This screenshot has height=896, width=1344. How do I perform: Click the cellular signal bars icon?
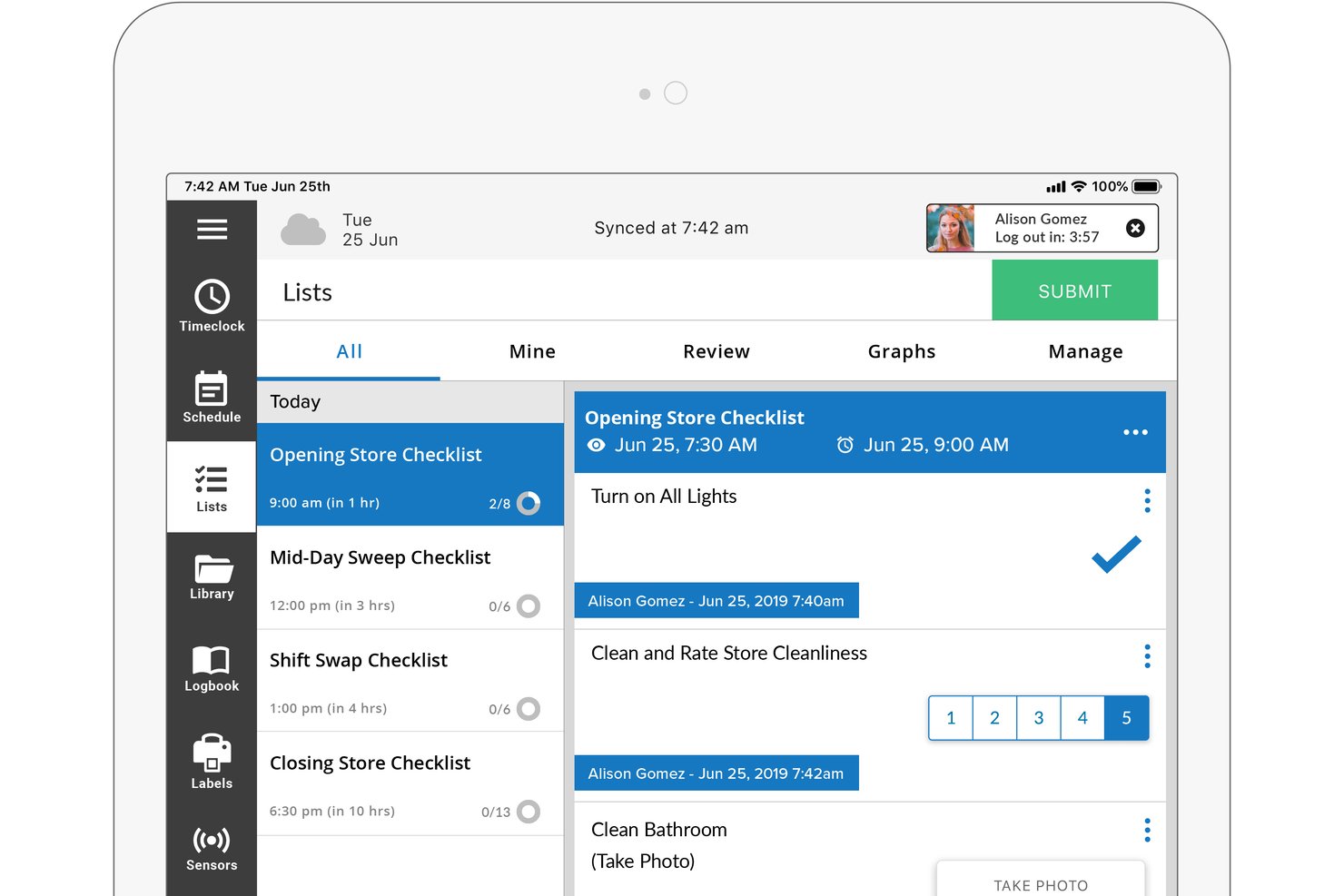[x=1056, y=187]
